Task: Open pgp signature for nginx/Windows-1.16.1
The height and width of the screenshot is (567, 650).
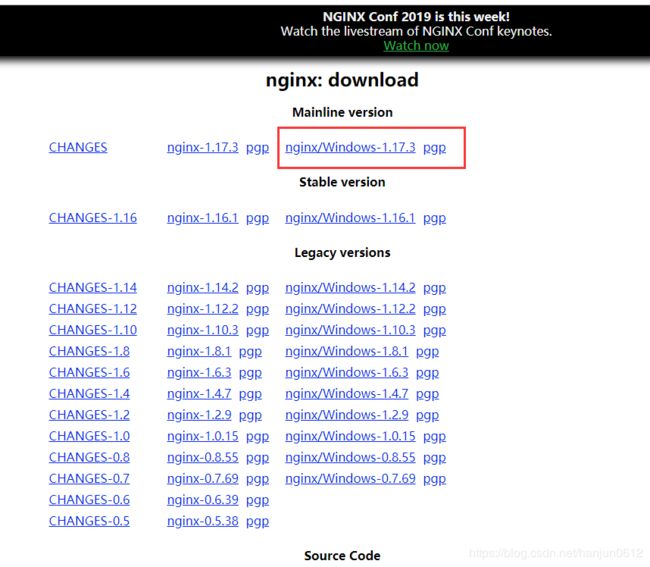Action: (434, 218)
